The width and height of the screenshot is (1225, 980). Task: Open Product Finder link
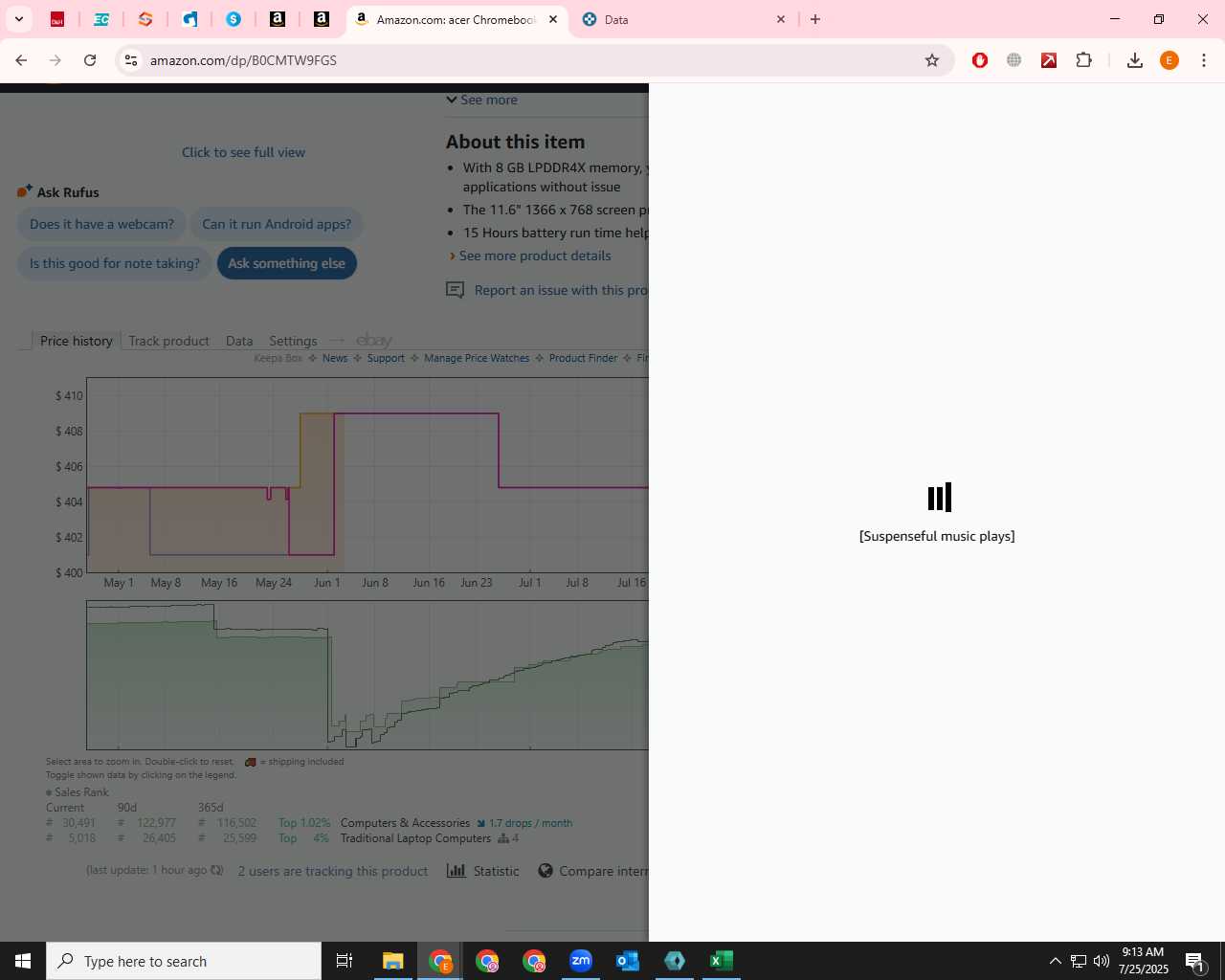583,358
